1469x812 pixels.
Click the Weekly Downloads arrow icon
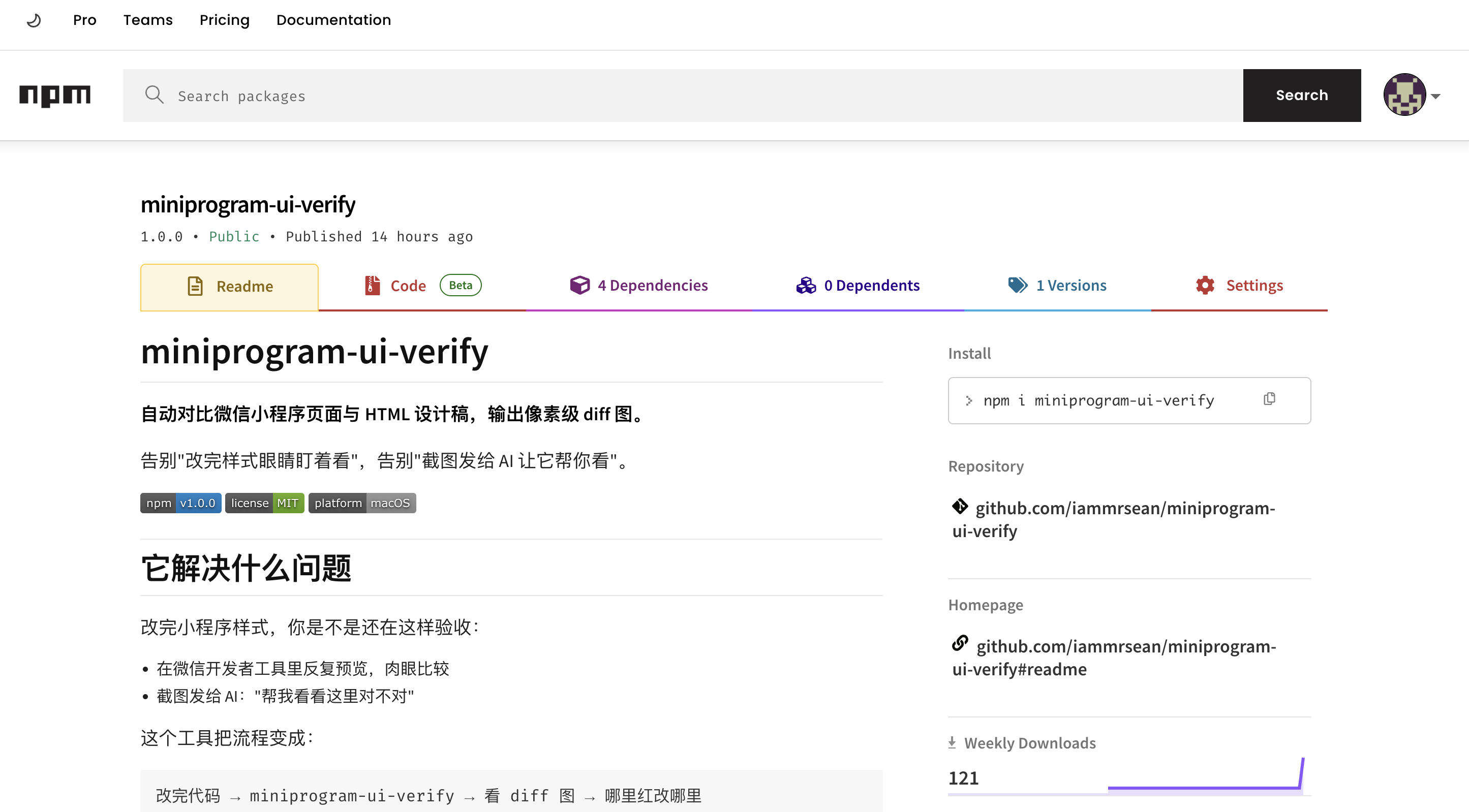point(952,742)
